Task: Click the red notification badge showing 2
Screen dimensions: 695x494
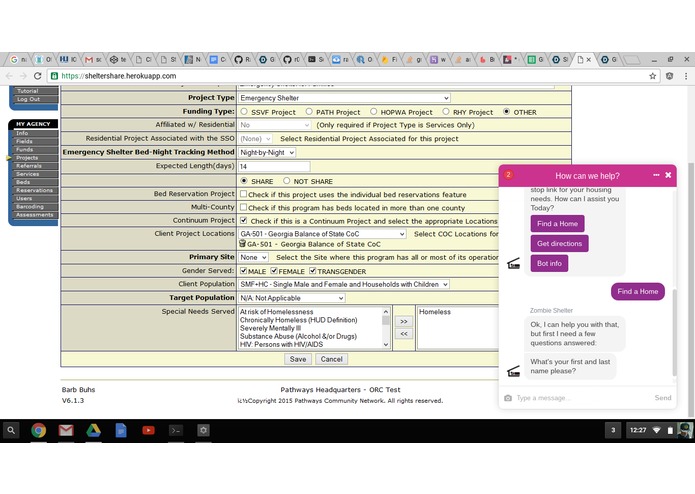Action: (508, 175)
